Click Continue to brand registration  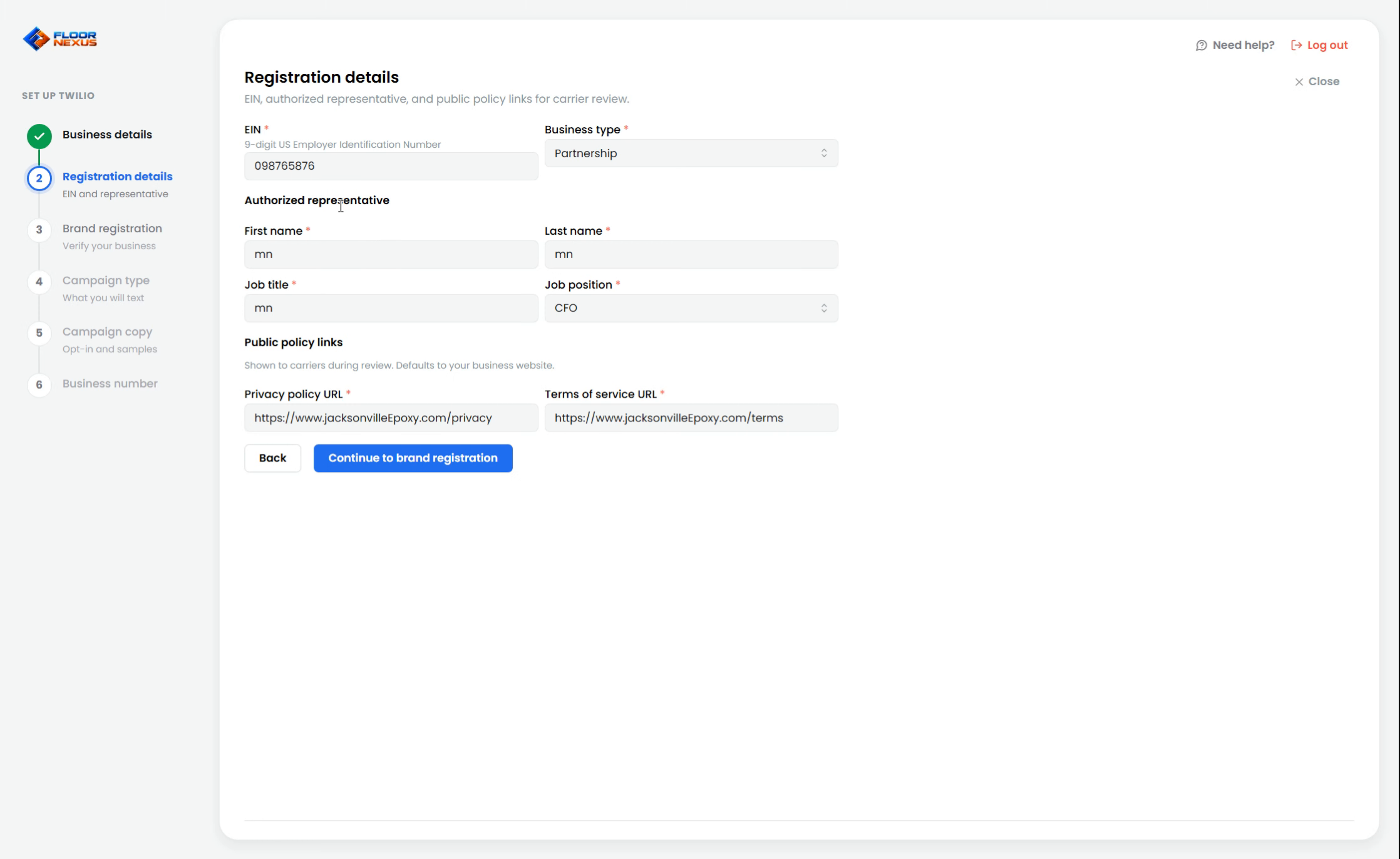(413, 458)
